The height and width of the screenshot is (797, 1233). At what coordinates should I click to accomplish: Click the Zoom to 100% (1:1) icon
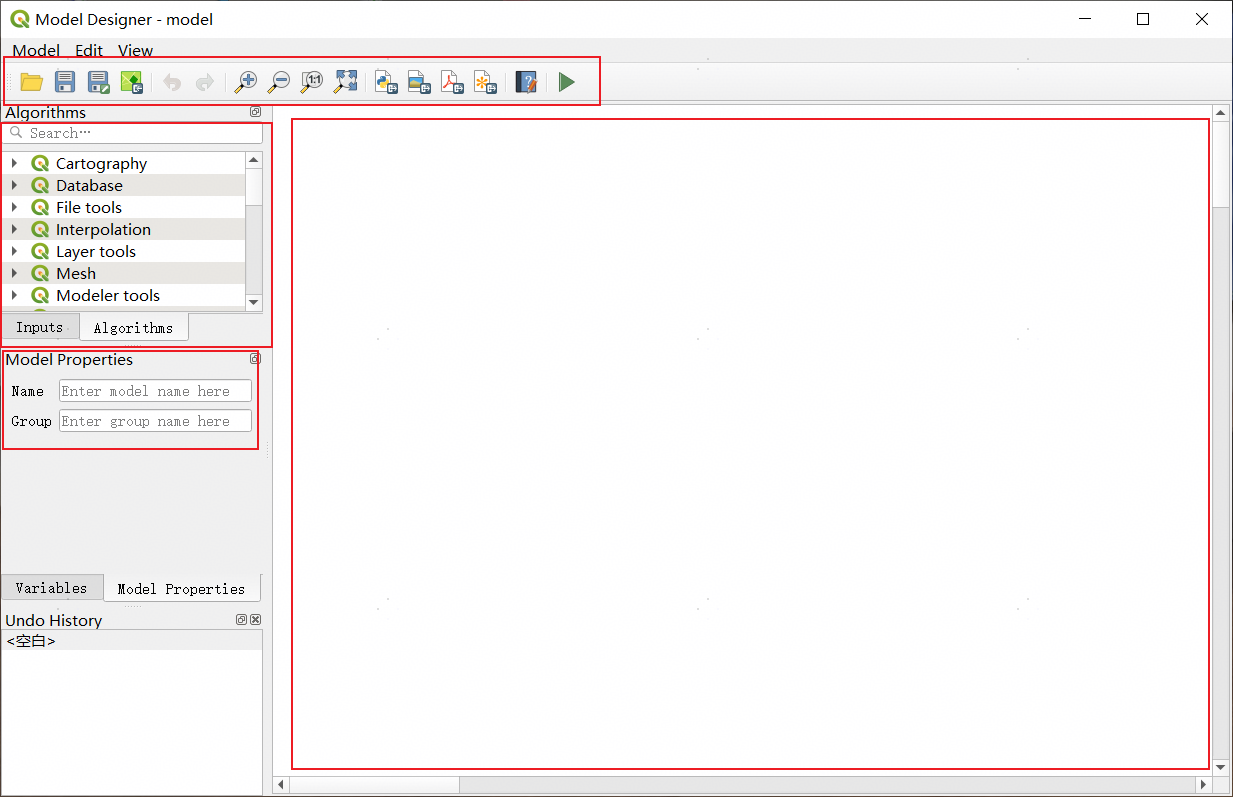click(312, 82)
